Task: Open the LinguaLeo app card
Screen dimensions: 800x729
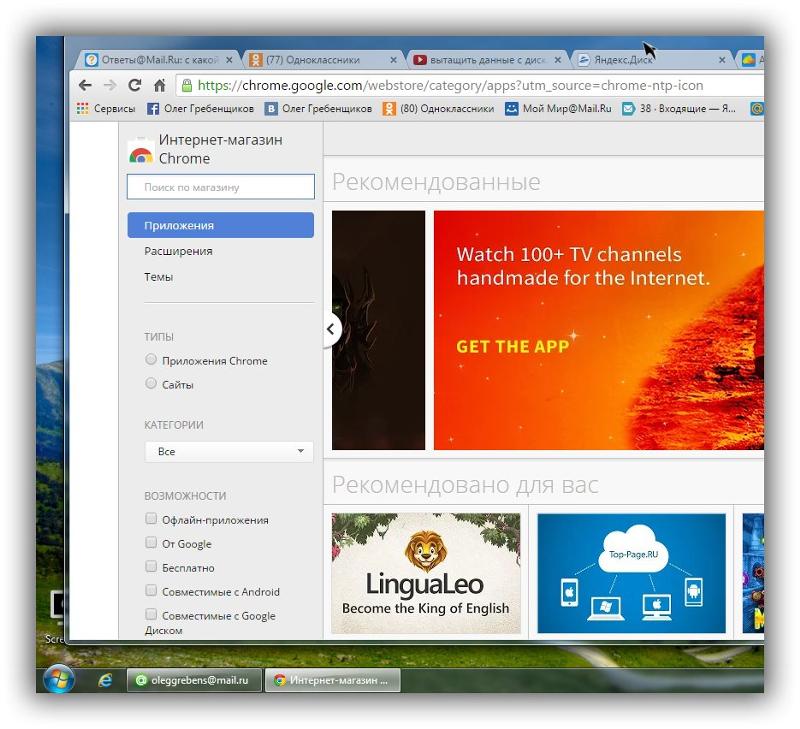Action: pyautogui.click(x=426, y=573)
